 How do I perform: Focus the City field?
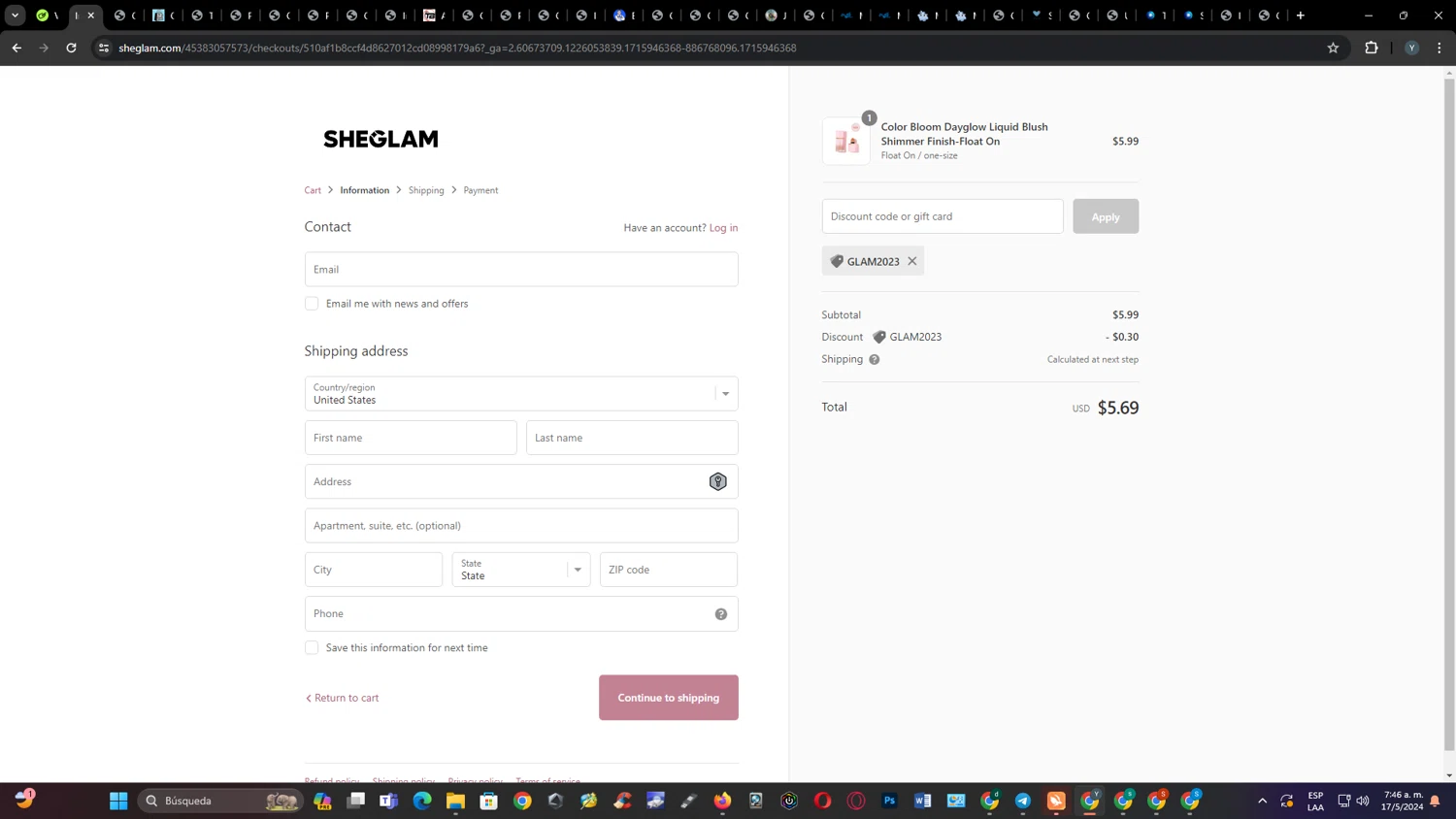coord(374,570)
